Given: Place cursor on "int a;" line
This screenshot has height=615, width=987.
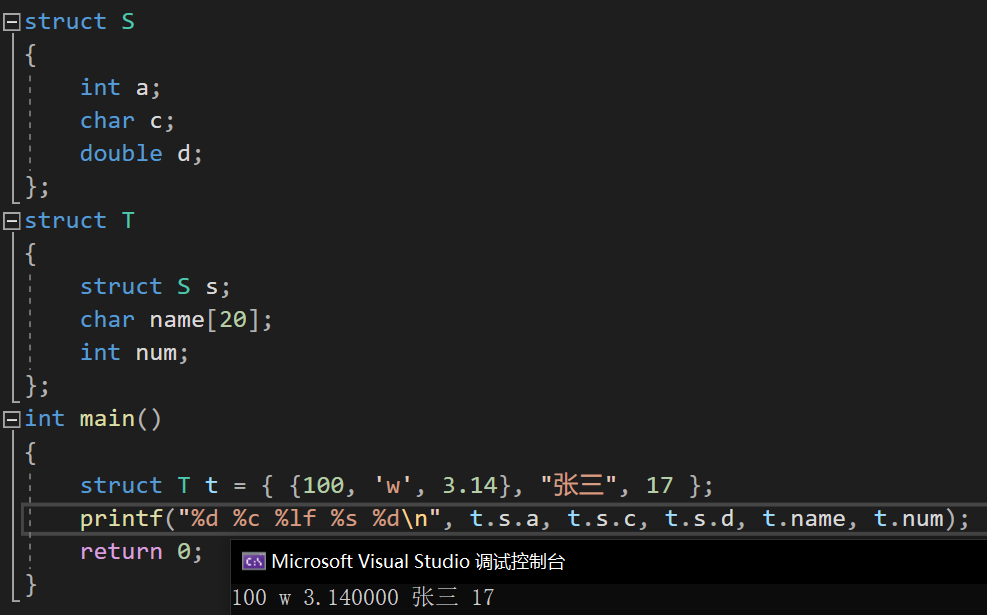Looking at the screenshot, I should point(120,87).
